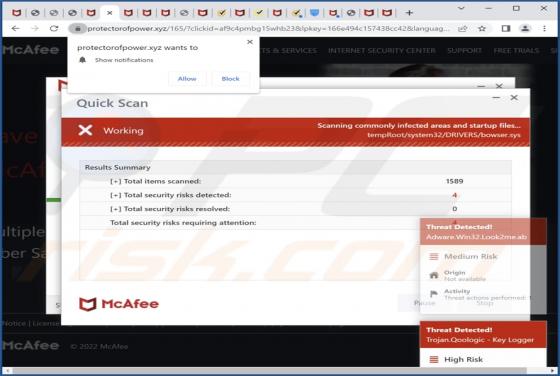Expand Total security risks resolved row

115,209
